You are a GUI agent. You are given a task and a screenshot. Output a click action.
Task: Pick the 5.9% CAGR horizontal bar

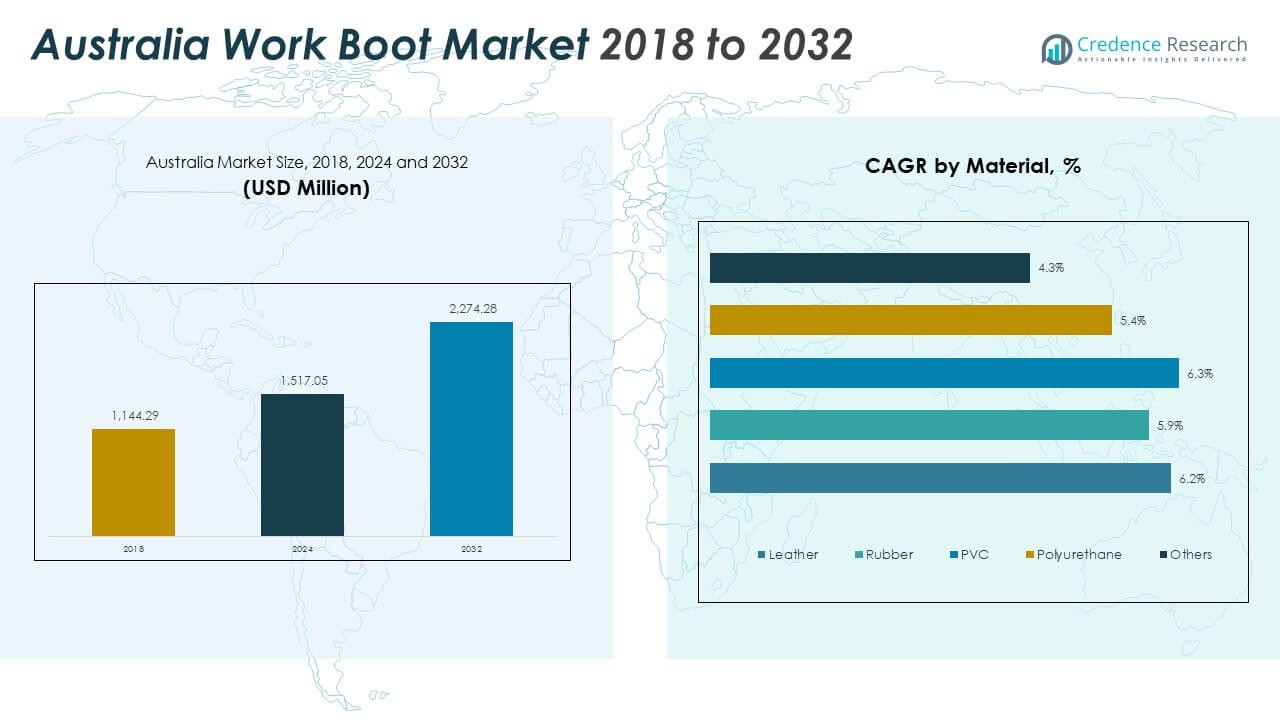tap(929, 425)
